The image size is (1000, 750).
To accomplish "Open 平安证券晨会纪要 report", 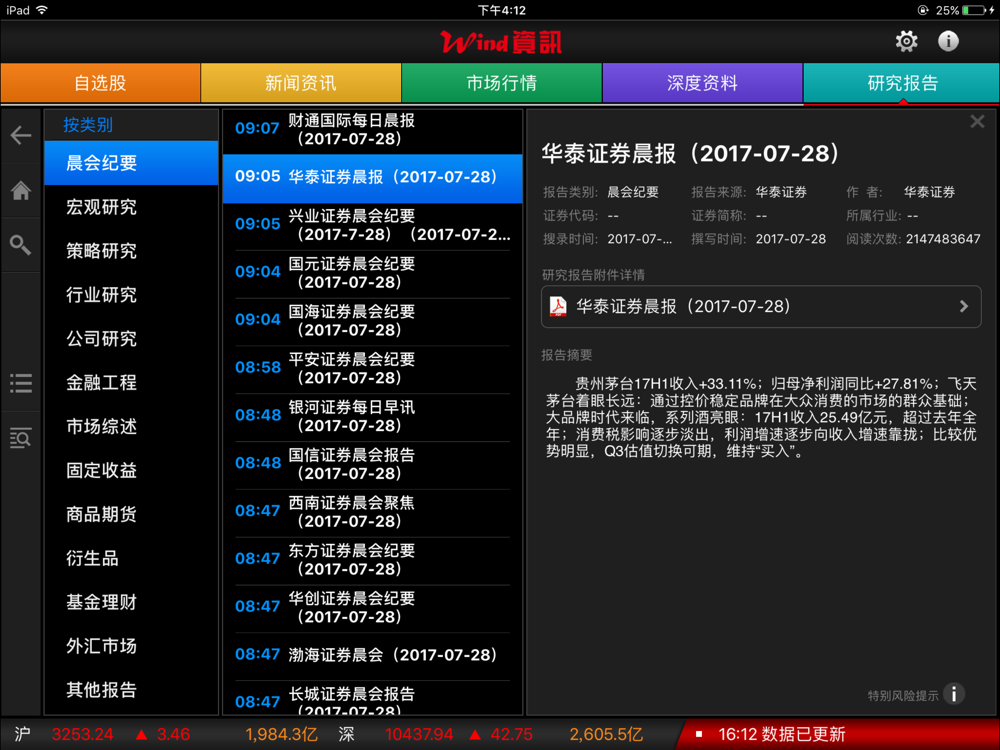I will (372, 369).
